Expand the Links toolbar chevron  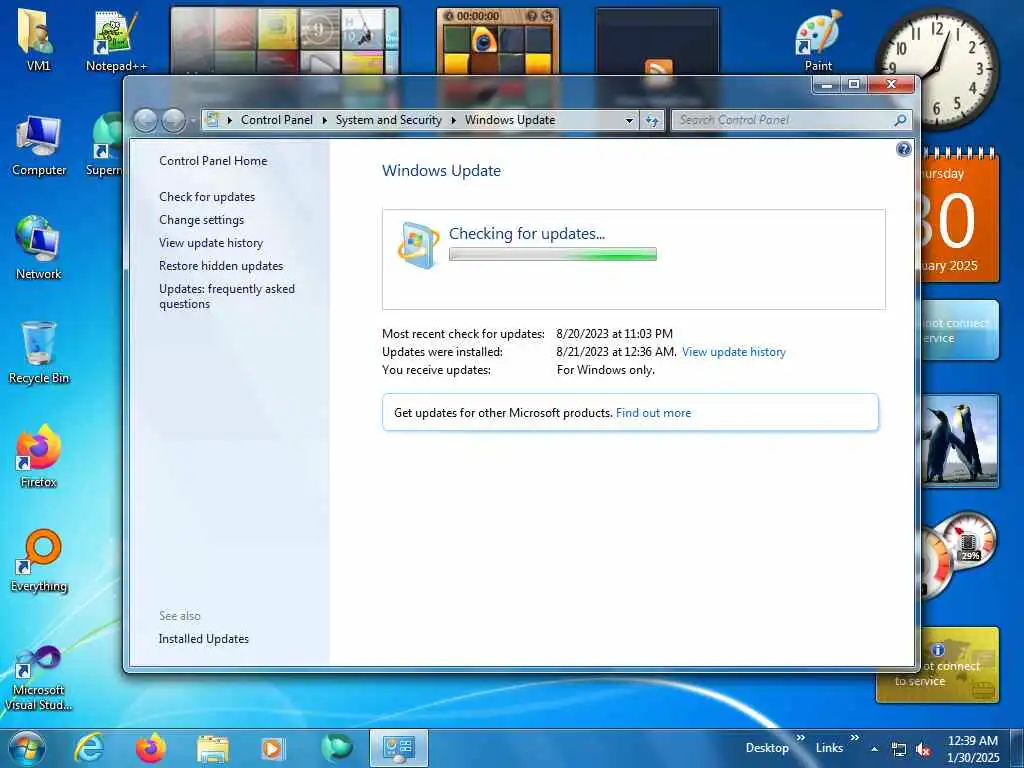click(x=855, y=739)
